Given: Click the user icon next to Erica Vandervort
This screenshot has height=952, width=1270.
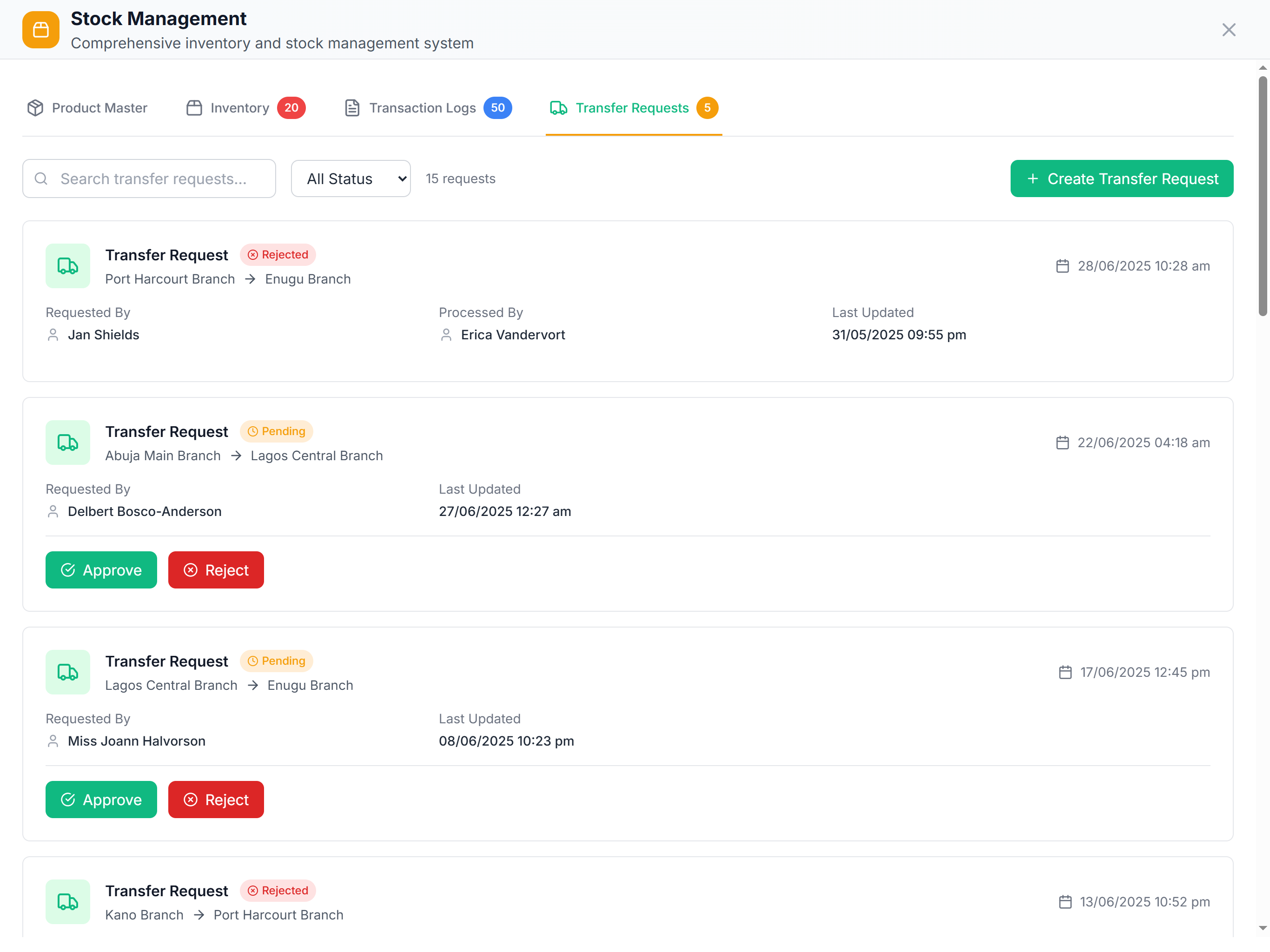Looking at the screenshot, I should pos(446,335).
